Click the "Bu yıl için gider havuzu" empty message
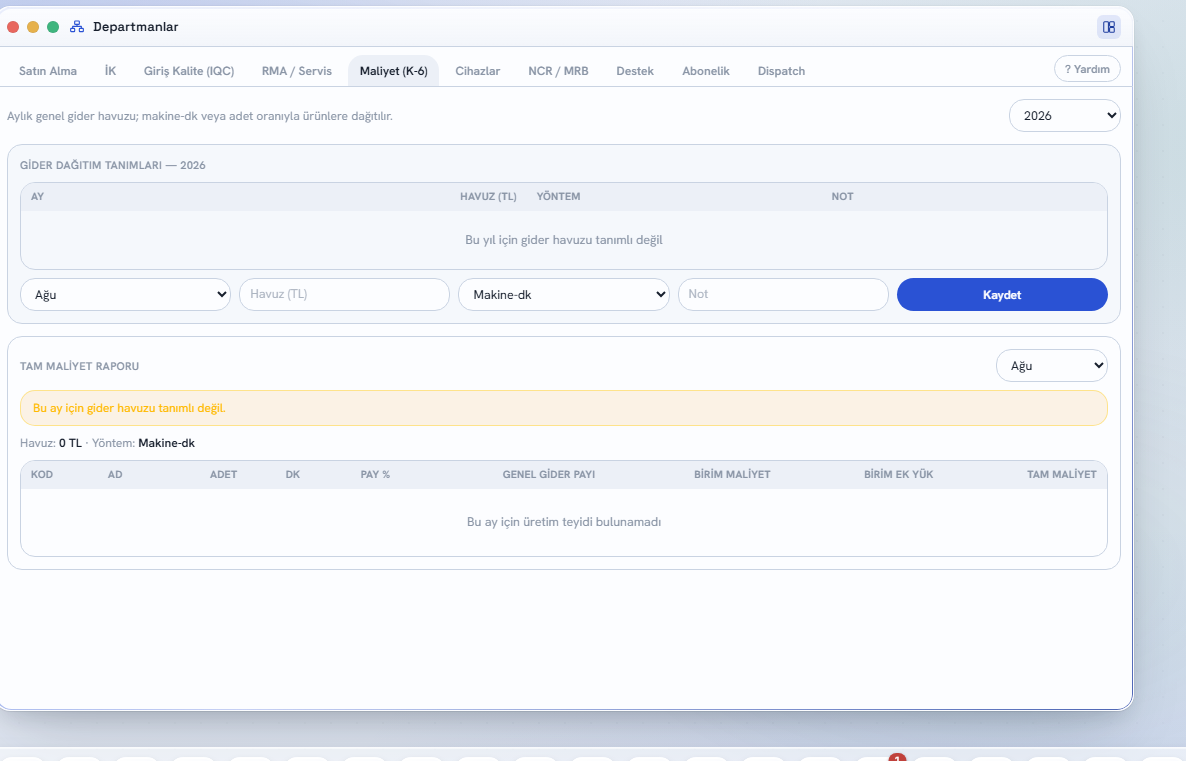This screenshot has height=761, width=1186. coord(564,240)
